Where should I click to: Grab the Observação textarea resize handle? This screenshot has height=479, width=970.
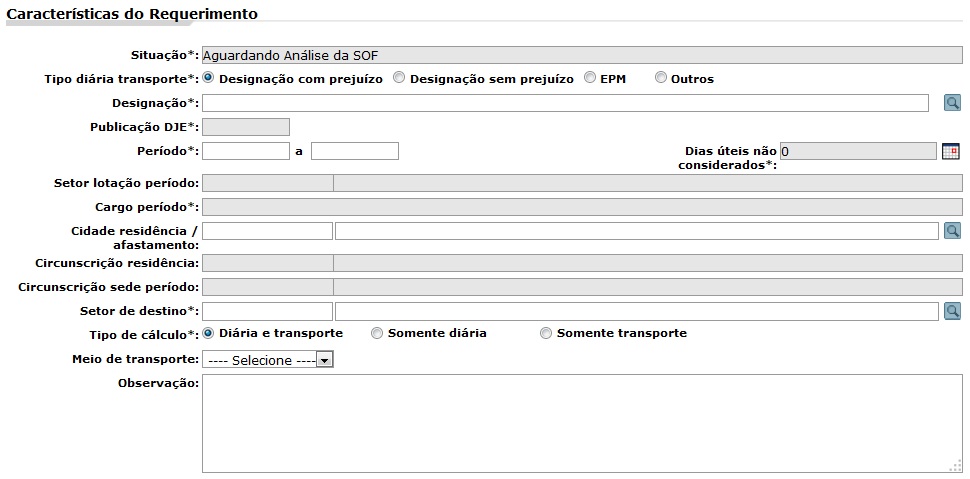(957, 467)
